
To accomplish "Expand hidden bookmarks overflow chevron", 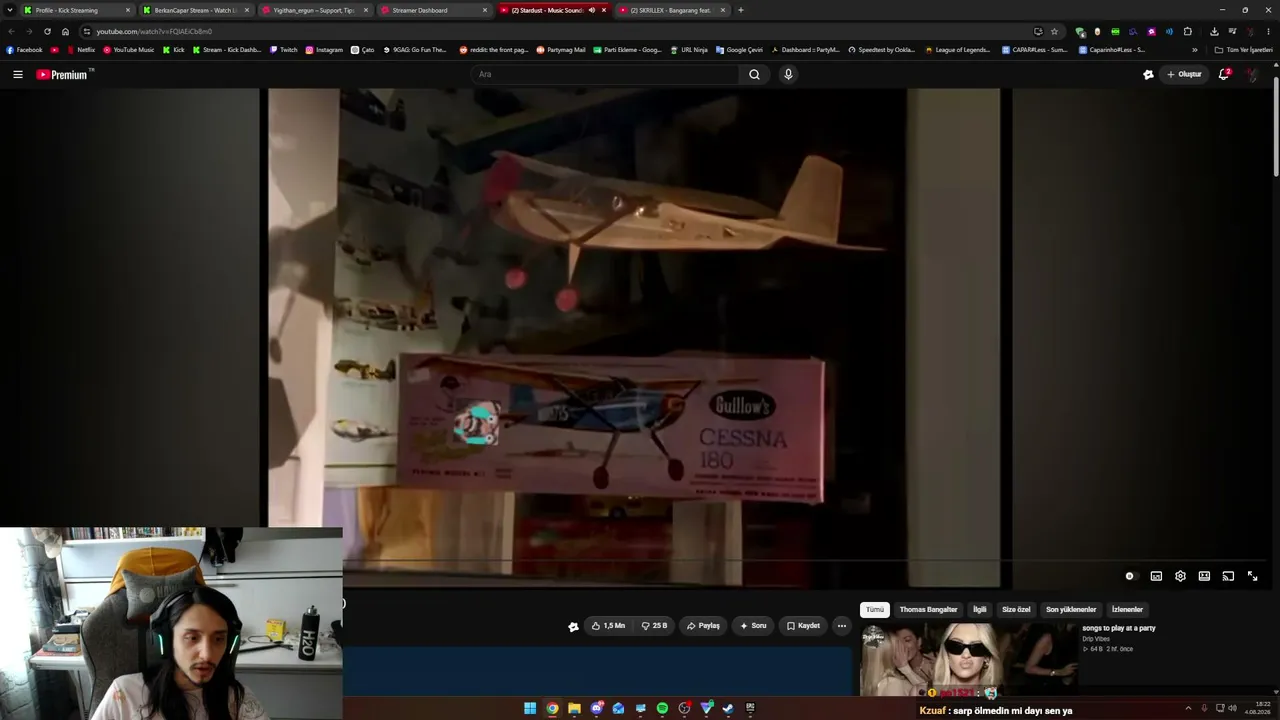I will [1194, 49].
